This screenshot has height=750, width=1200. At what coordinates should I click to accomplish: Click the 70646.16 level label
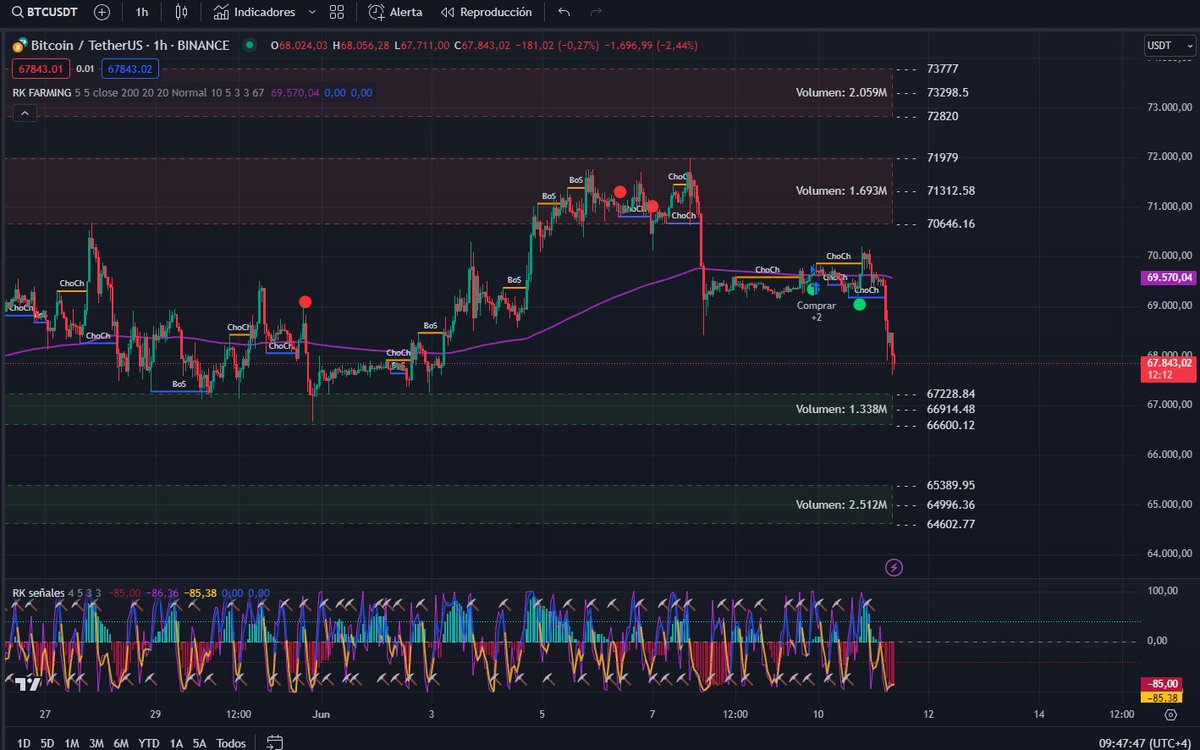[951, 223]
